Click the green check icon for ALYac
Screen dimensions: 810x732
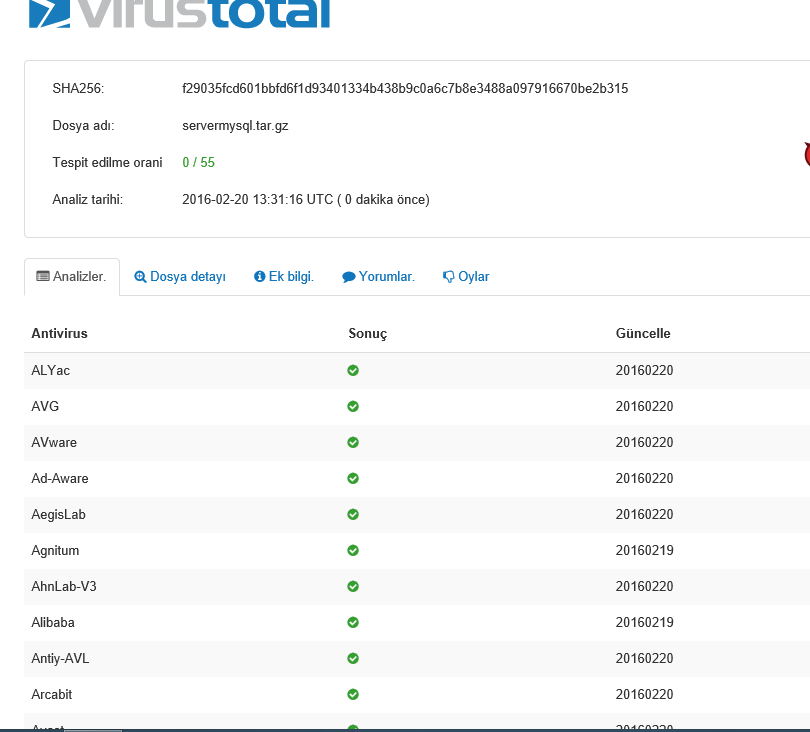click(353, 370)
